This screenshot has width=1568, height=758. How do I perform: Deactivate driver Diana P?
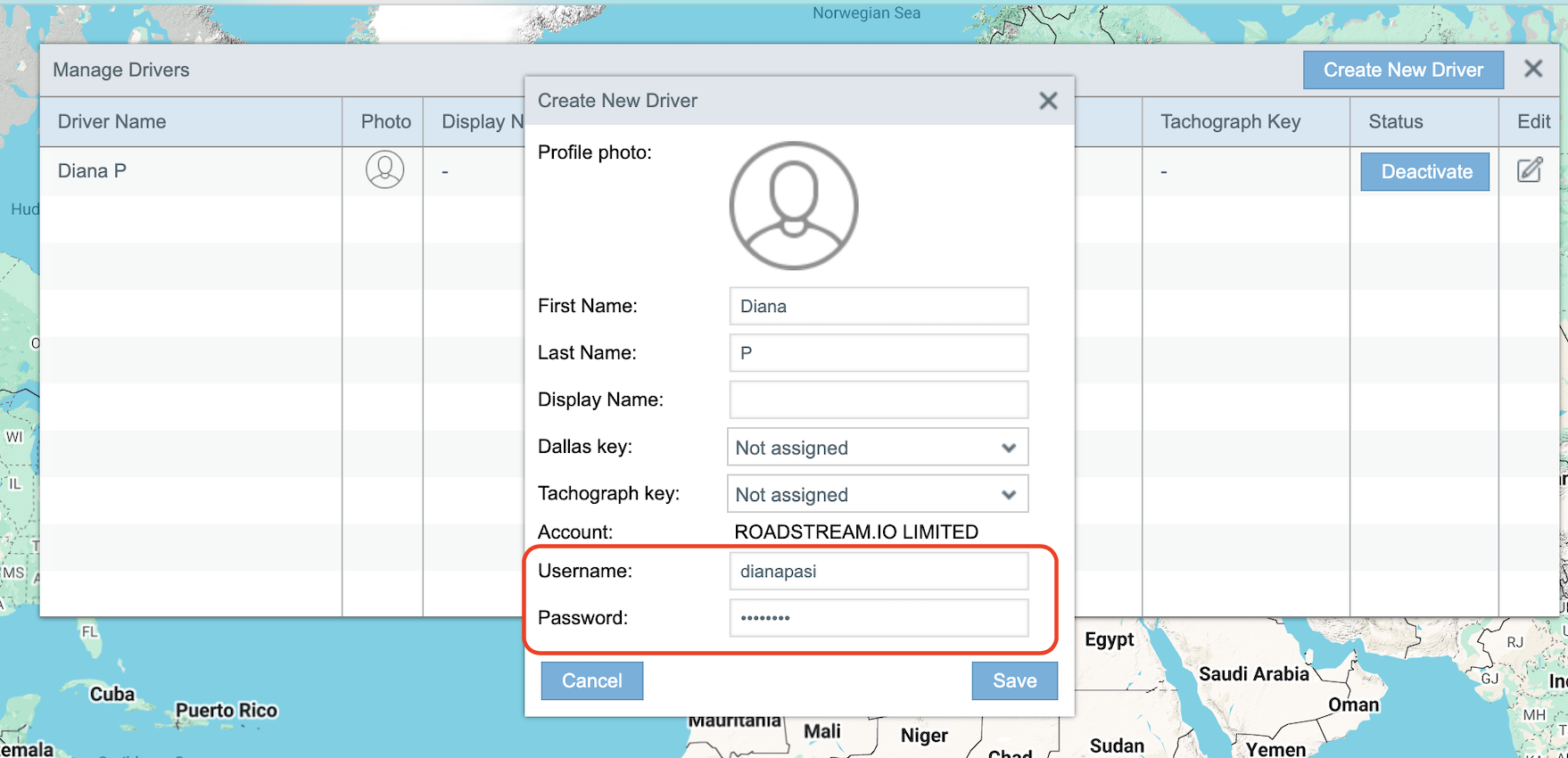[1425, 171]
